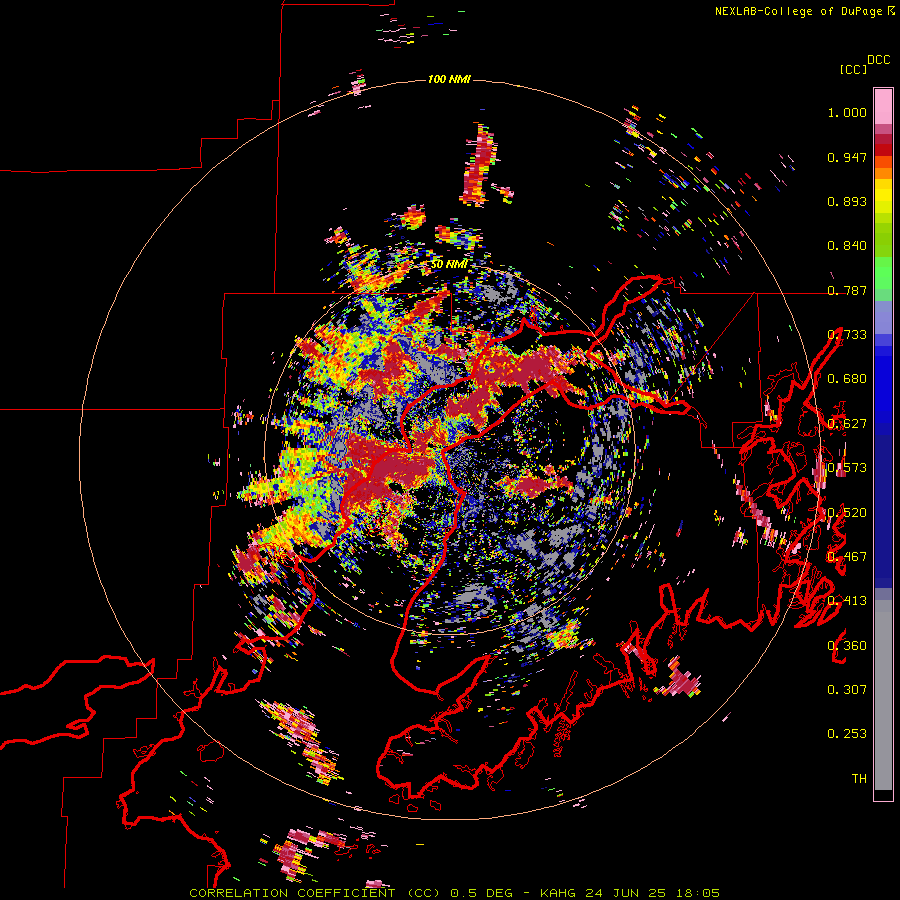This screenshot has width=900, height=900.
Task: Select the 0.787 scale value
Action: point(847,290)
